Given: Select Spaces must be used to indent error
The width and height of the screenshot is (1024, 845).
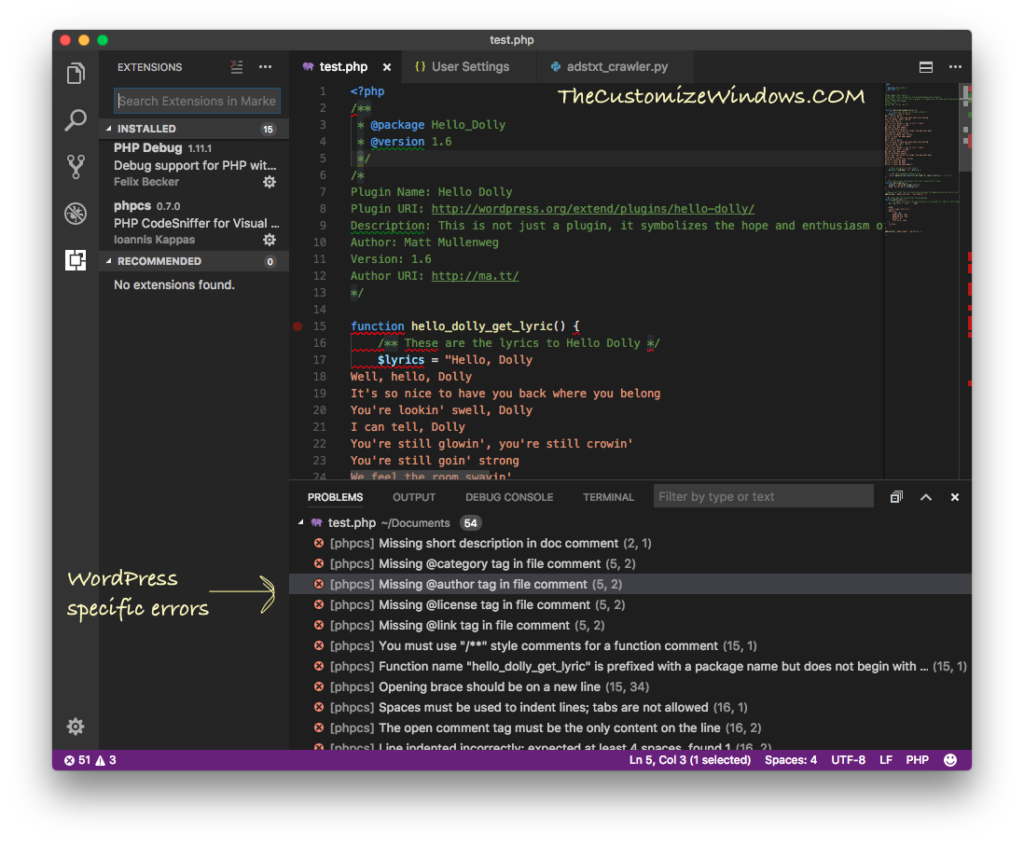Looking at the screenshot, I should [630, 707].
